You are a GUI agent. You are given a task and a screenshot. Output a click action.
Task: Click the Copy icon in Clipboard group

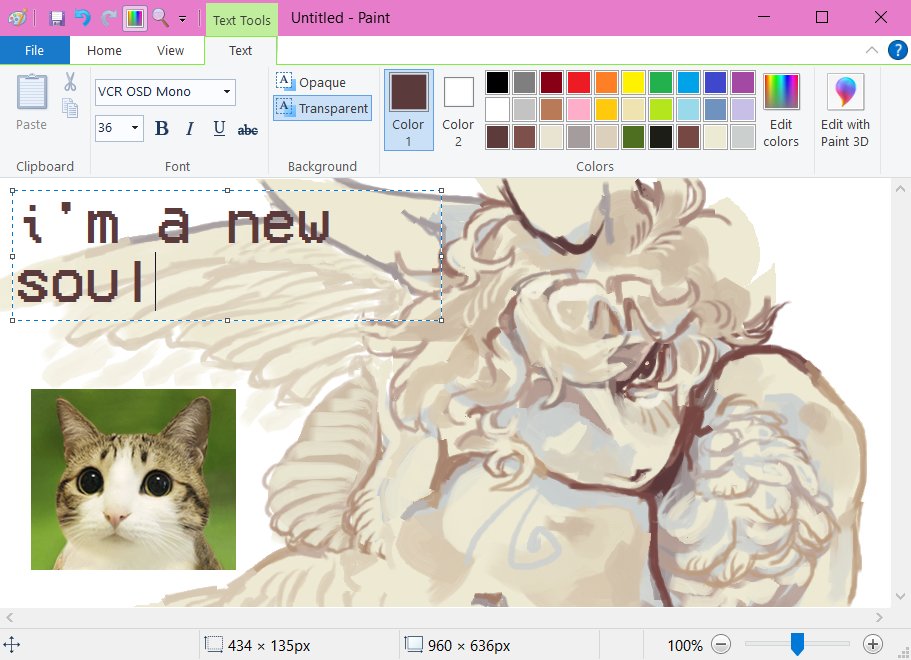click(70, 108)
